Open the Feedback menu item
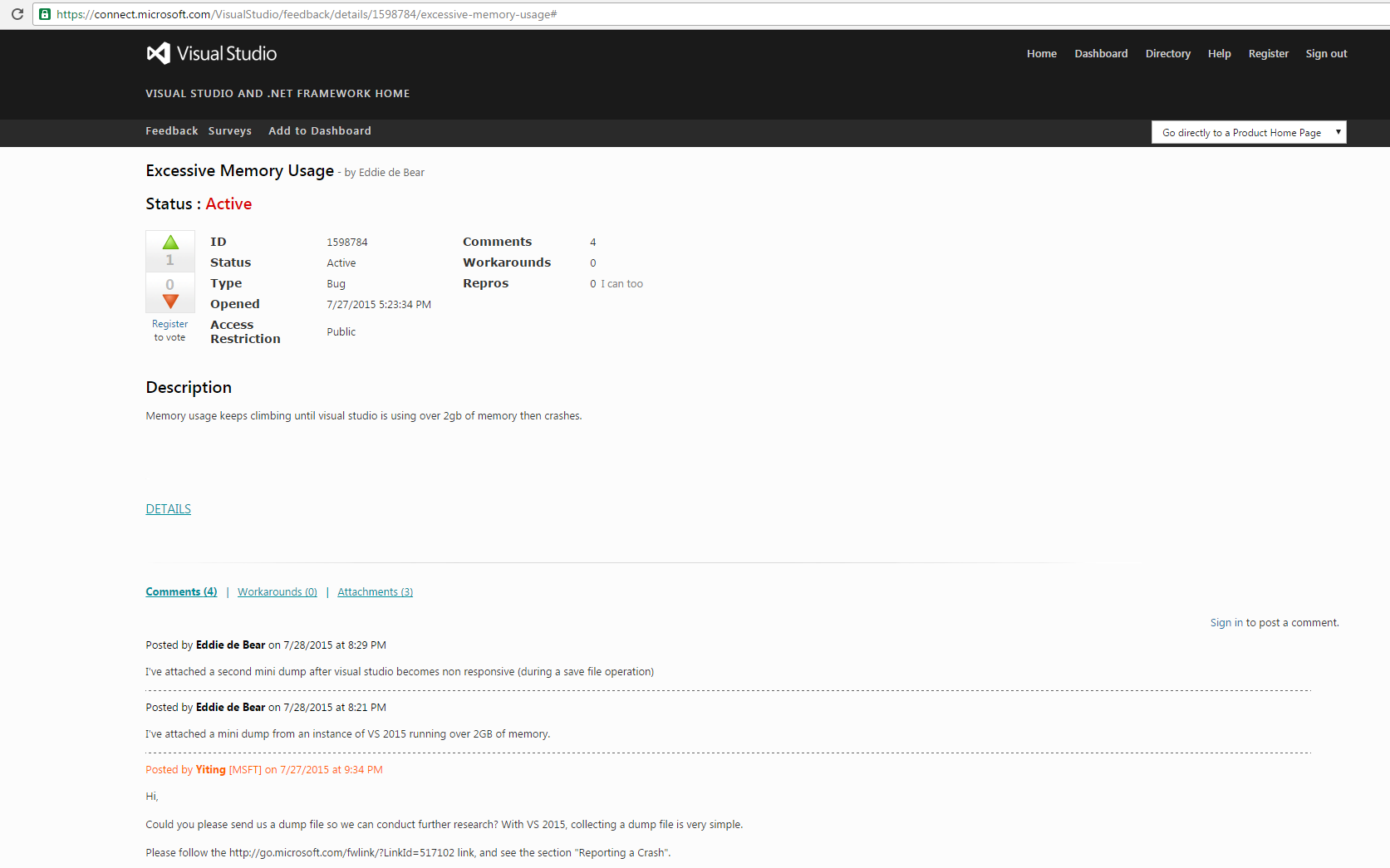Viewport: 1390px width, 868px height. [x=172, y=130]
